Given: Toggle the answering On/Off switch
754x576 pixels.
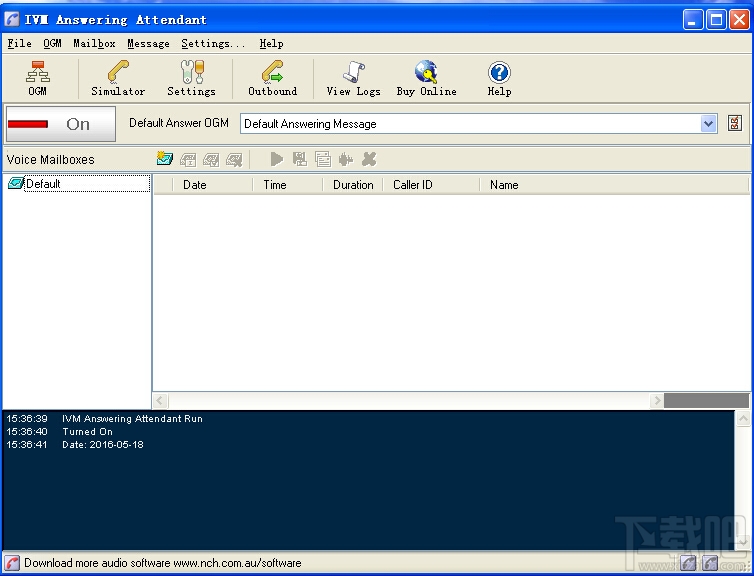Looking at the screenshot, I should (x=61, y=124).
